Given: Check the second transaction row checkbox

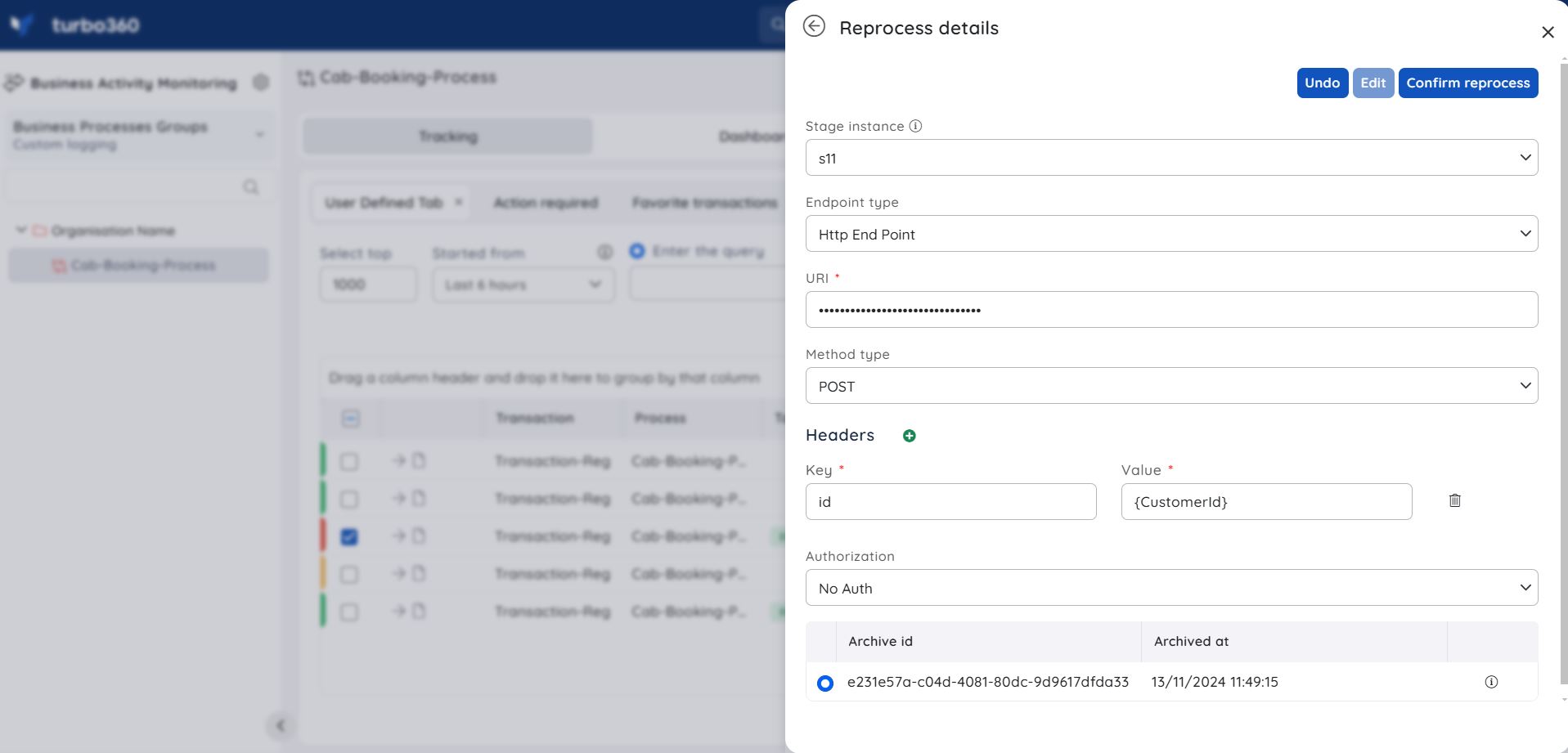Looking at the screenshot, I should pyautogui.click(x=349, y=499).
